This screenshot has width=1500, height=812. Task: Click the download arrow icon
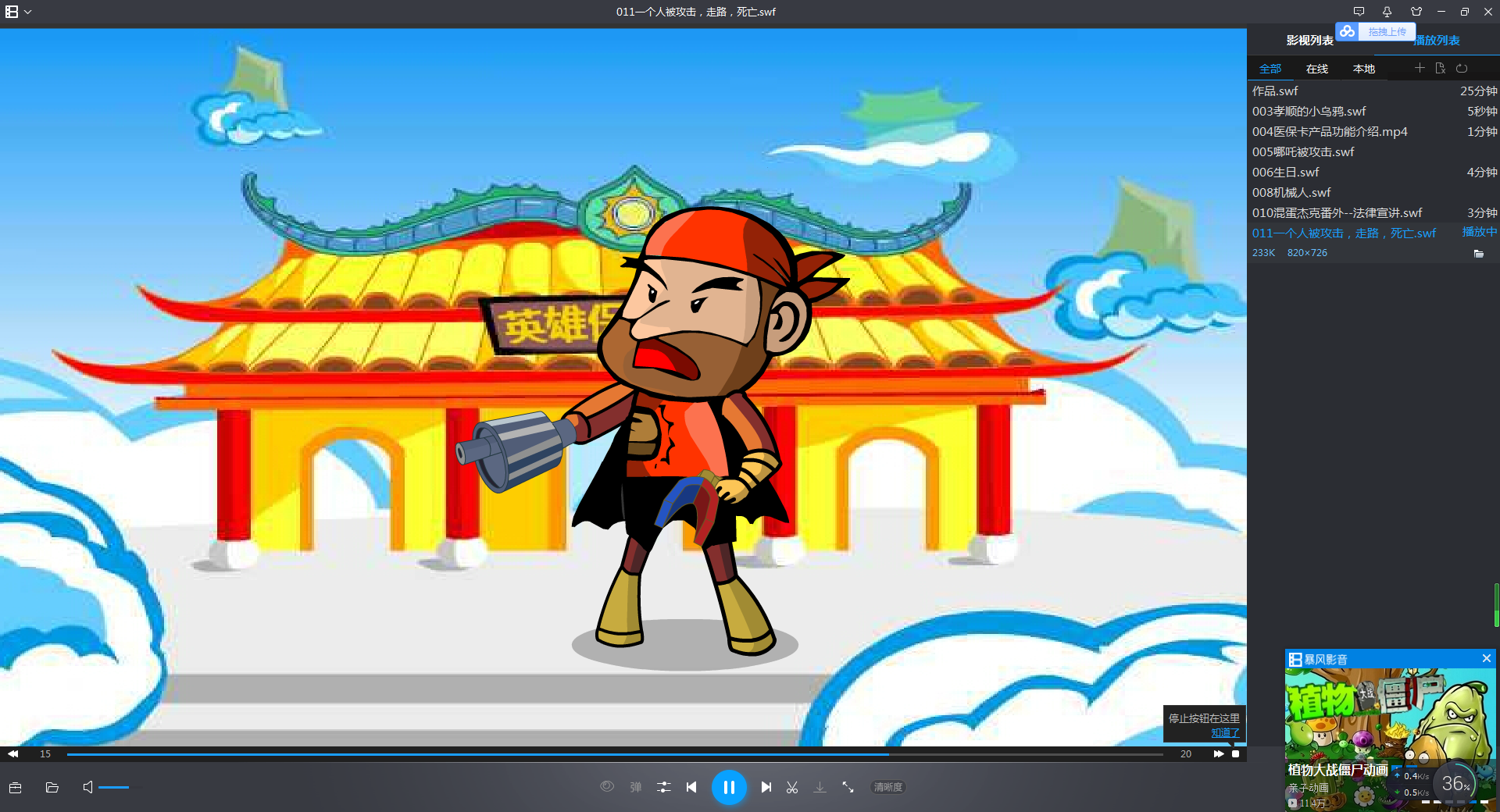click(x=820, y=787)
